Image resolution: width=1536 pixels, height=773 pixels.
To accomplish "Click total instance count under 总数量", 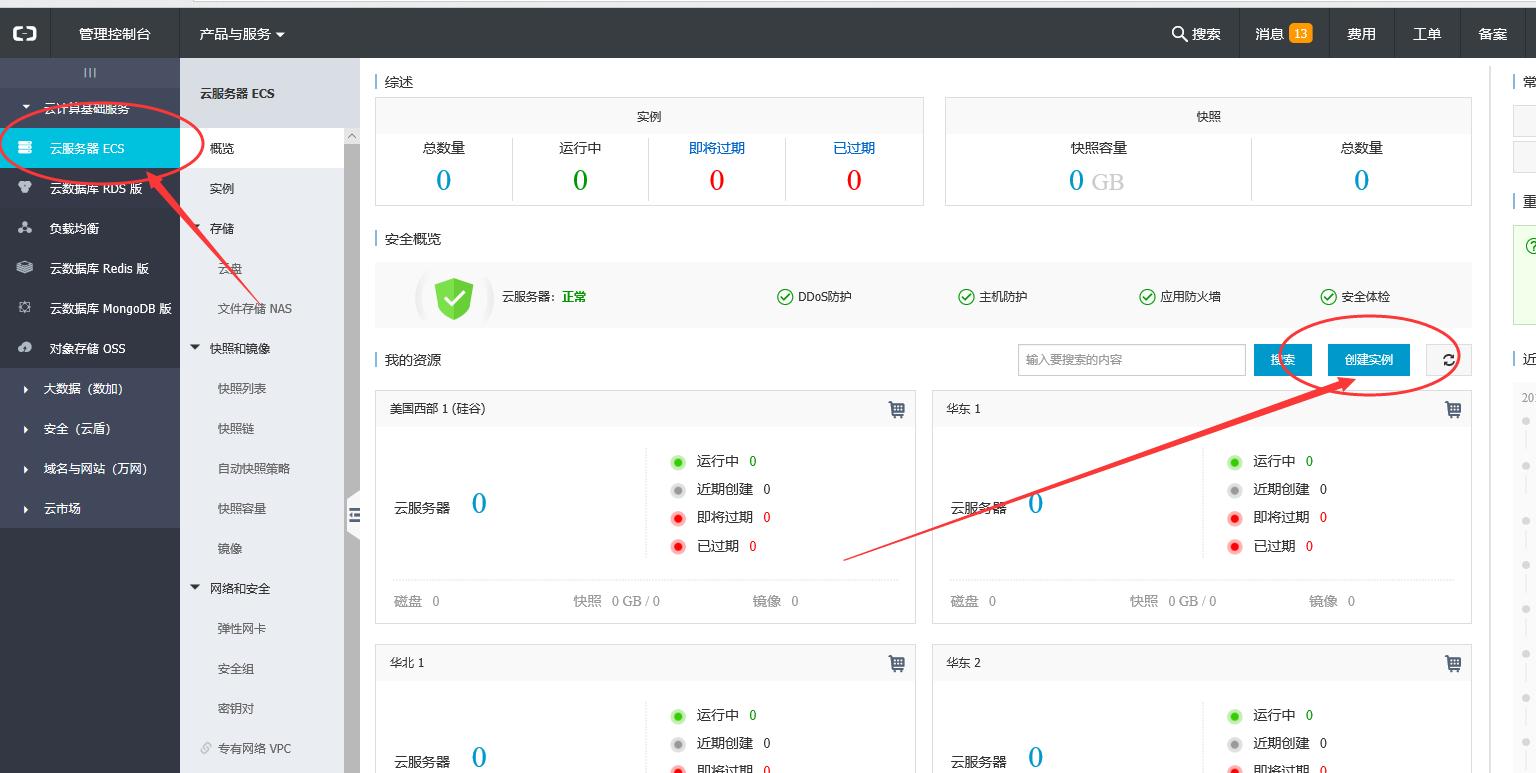I will [x=443, y=180].
